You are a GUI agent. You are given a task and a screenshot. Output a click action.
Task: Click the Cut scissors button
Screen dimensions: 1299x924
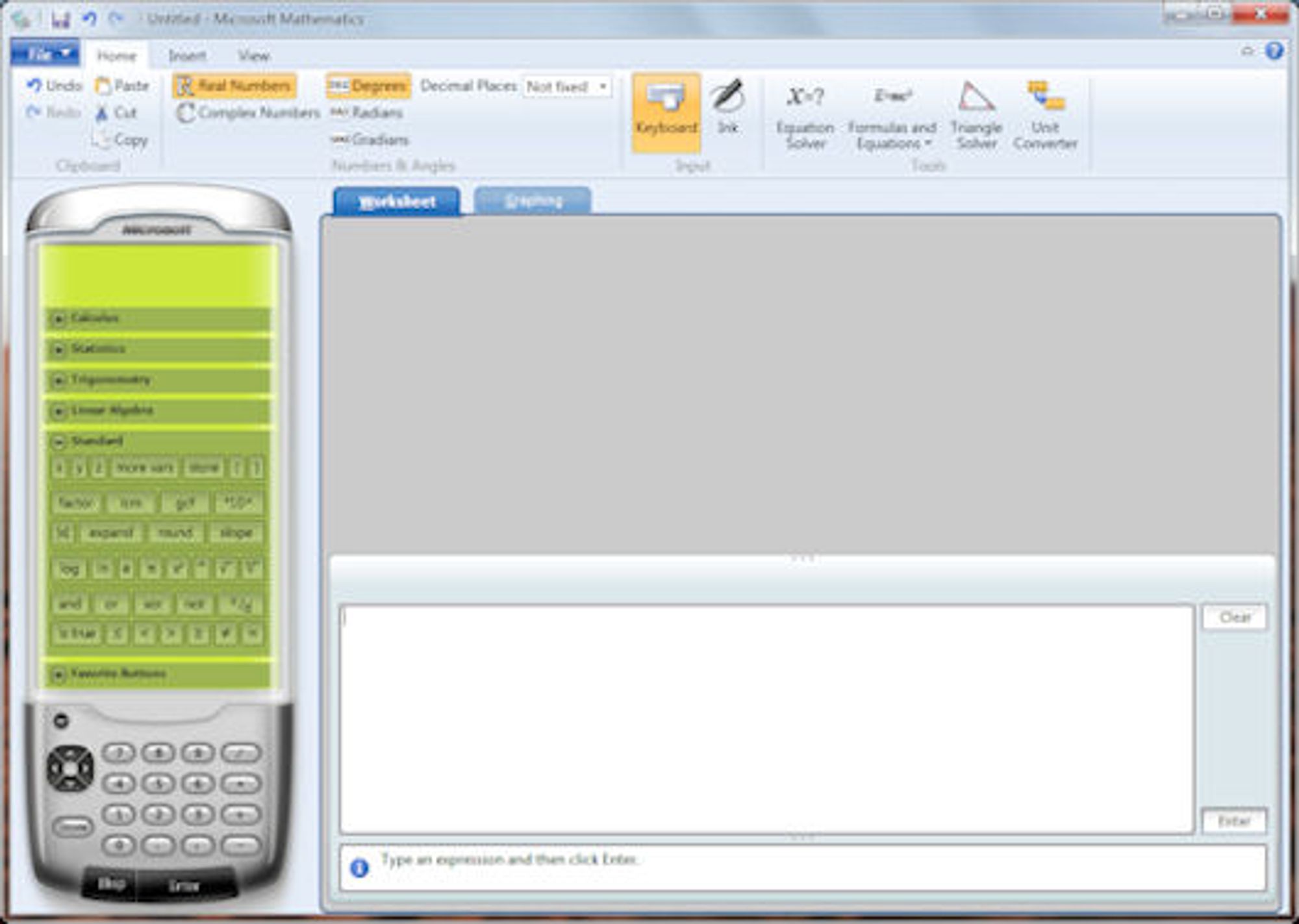[x=116, y=113]
